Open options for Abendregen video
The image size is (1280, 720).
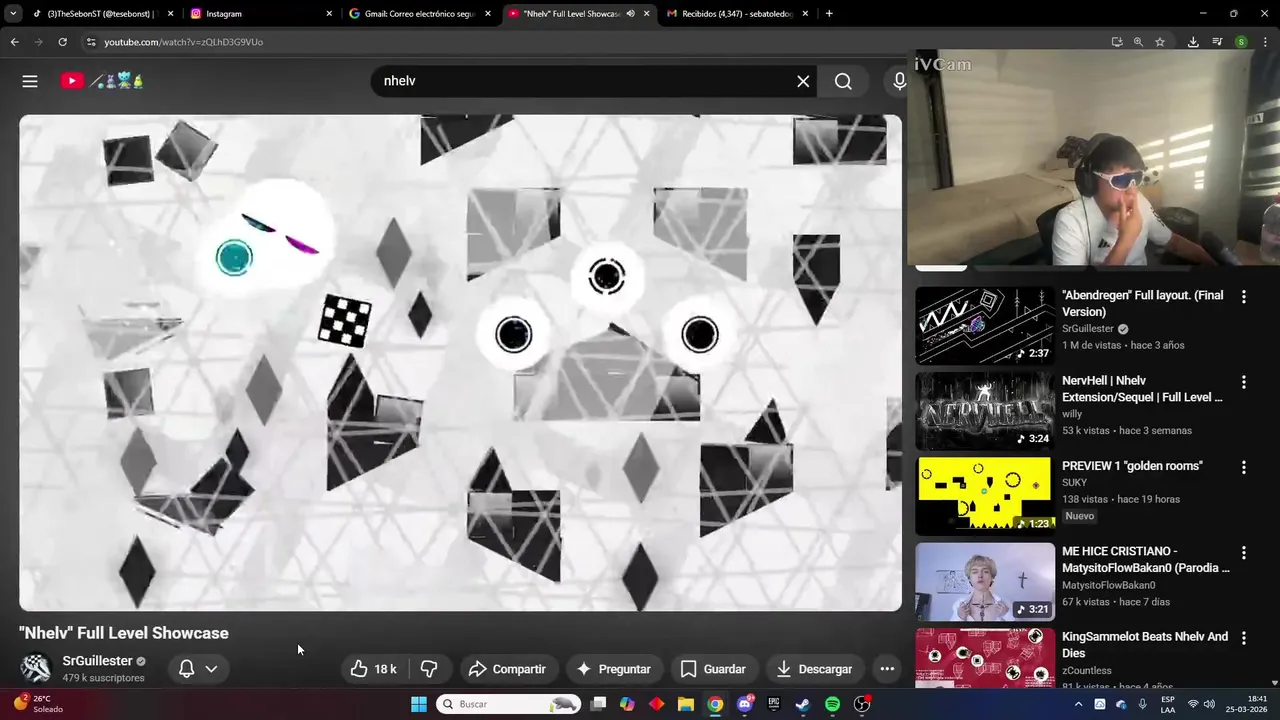(1244, 297)
